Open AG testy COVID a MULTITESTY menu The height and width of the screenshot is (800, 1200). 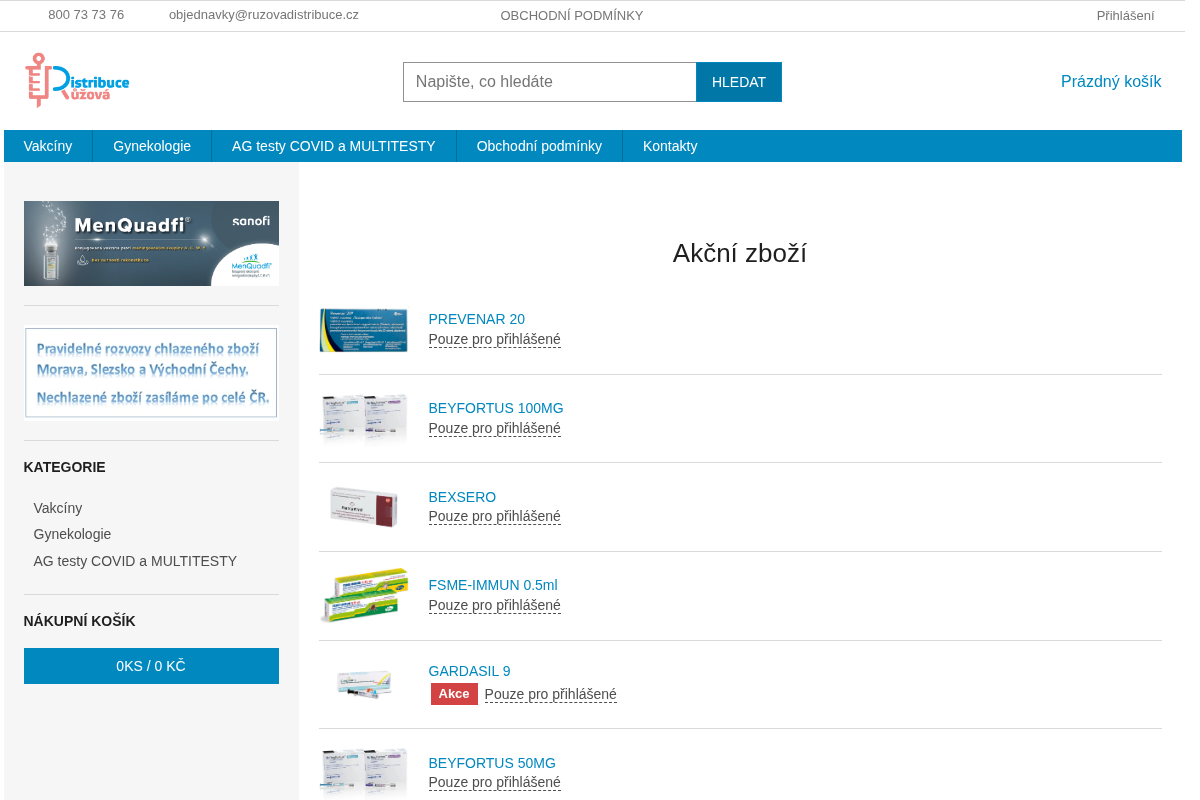pos(334,146)
